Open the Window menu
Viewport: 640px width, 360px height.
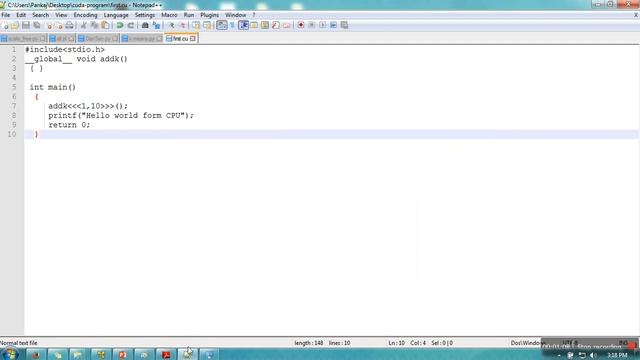(x=236, y=15)
